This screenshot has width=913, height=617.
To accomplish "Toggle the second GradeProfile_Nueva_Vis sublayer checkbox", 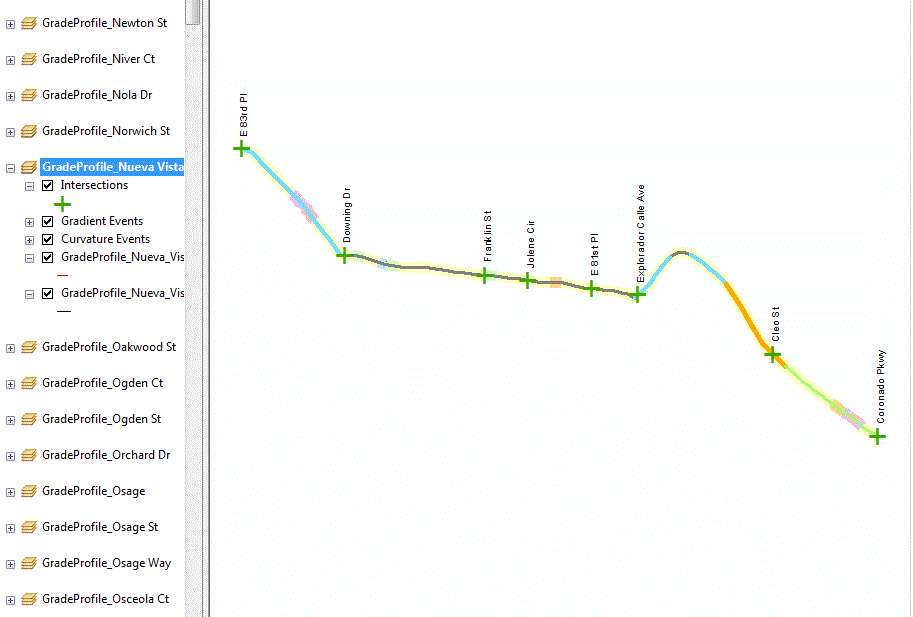I will click(48, 294).
